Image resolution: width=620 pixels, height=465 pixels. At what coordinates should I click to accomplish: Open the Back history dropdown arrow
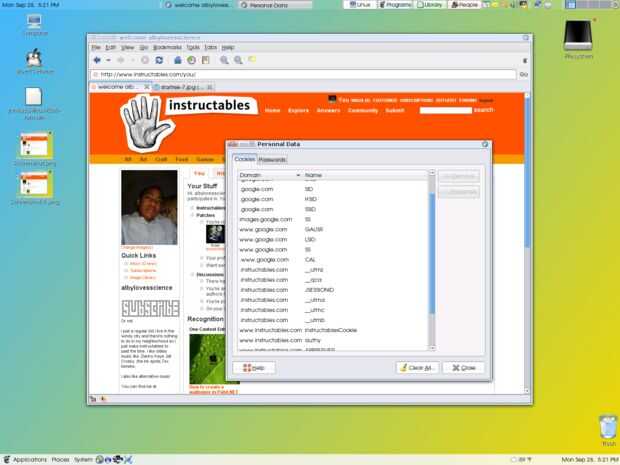[108, 60]
